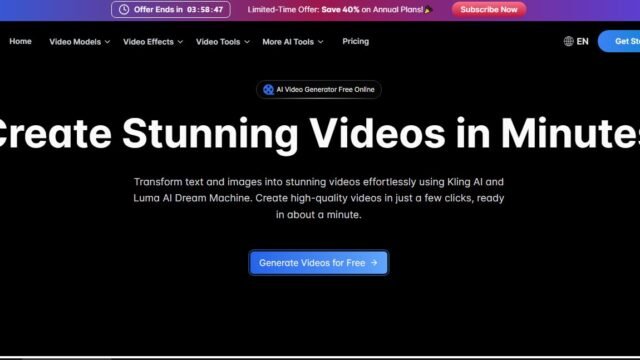This screenshot has width=640, height=360.
Task: Switch language via EN selector
Action: click(576, 41)
